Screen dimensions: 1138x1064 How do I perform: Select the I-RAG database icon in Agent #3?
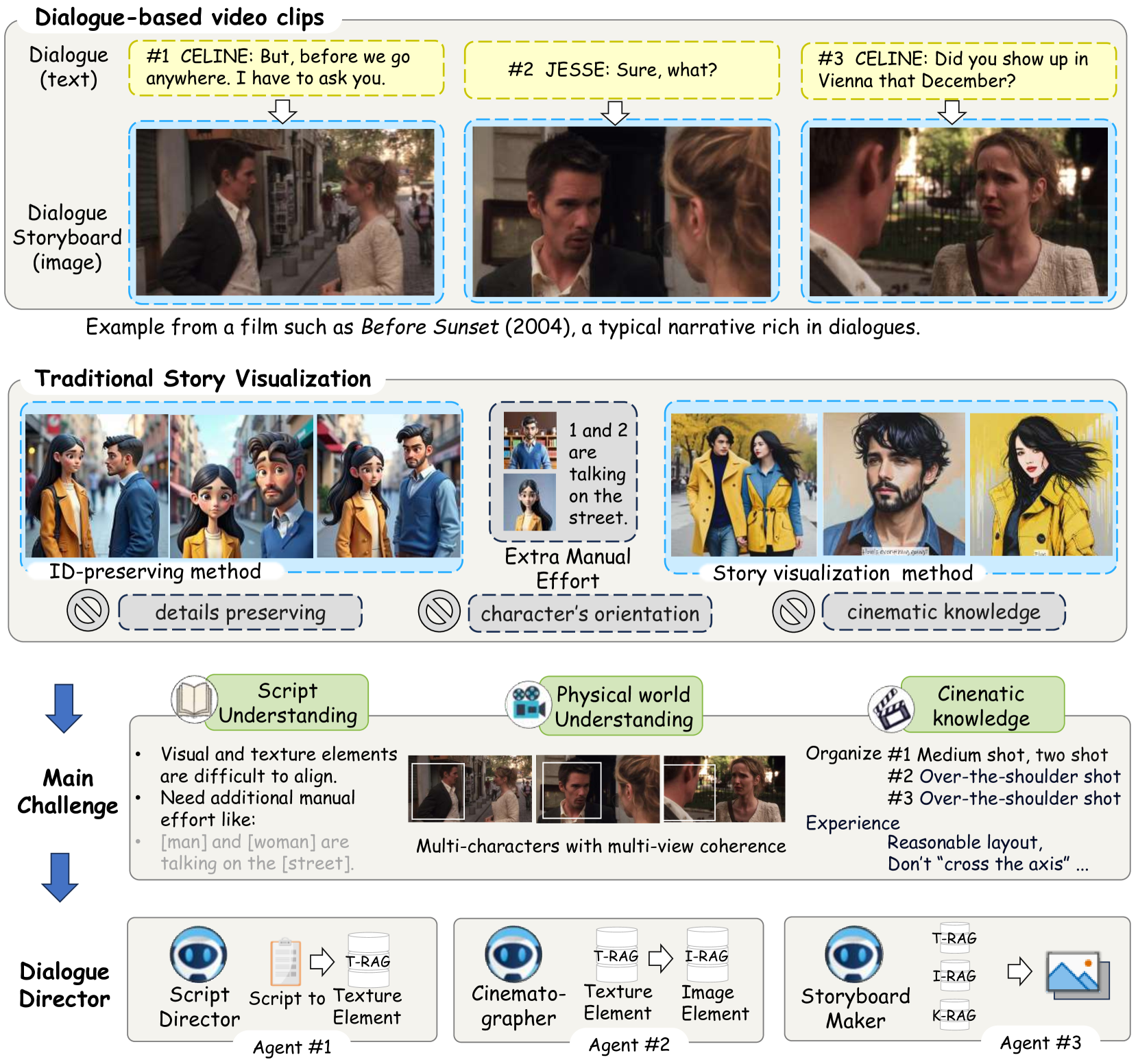pos(954,975)
